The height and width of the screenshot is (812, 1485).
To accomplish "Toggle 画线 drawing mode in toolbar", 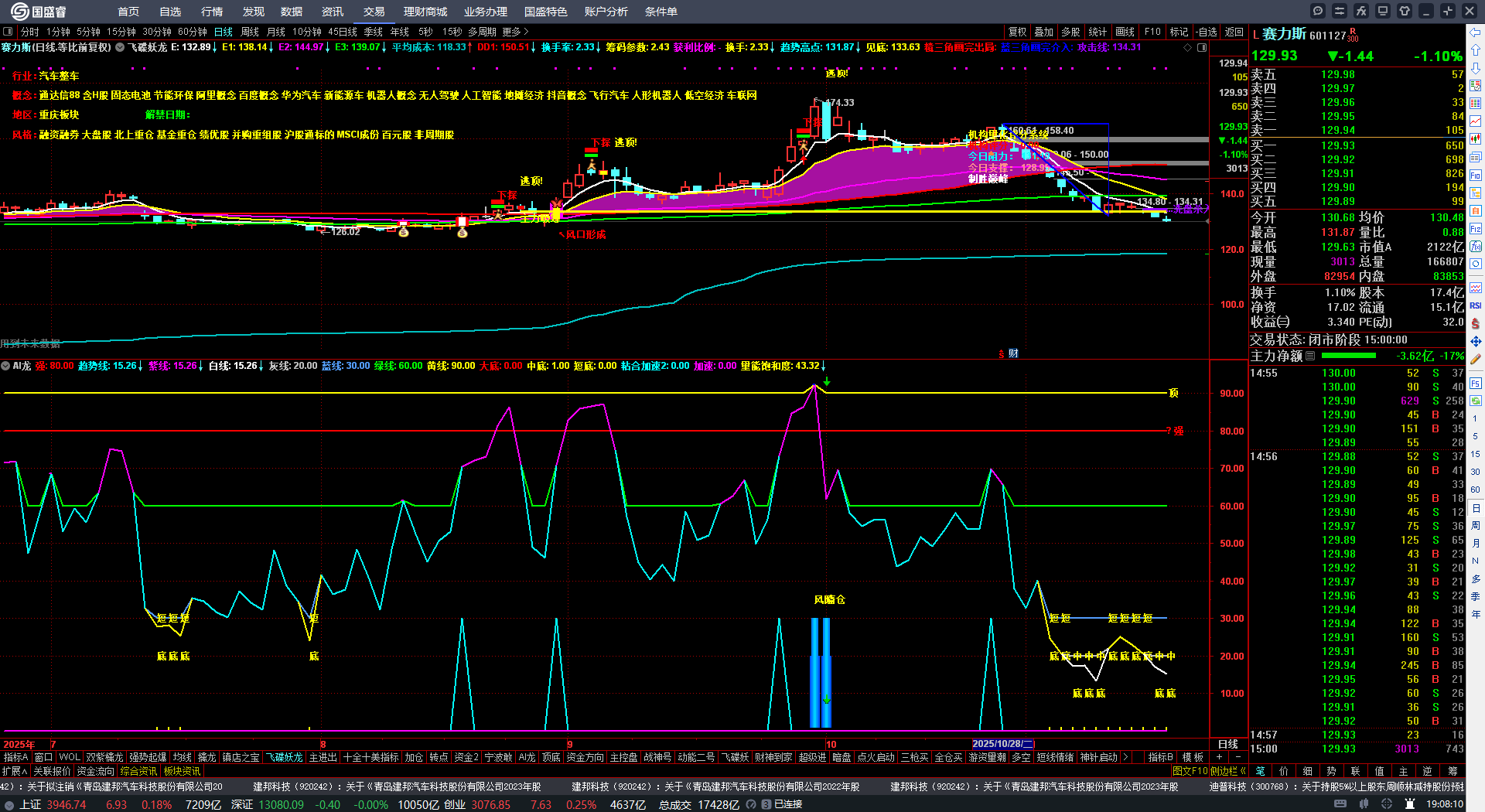I will [1125, 32].
